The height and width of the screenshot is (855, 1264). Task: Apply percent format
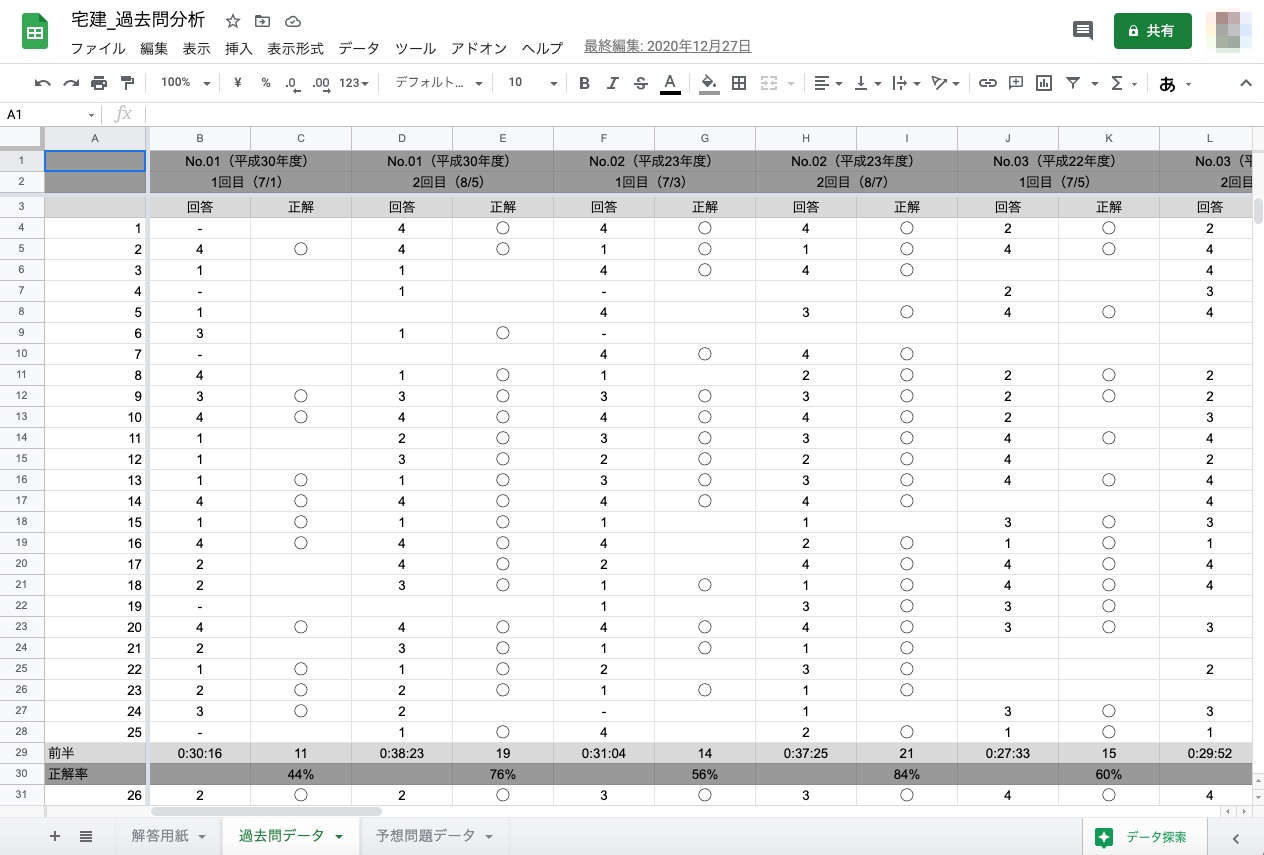click(x=266, y=83)
